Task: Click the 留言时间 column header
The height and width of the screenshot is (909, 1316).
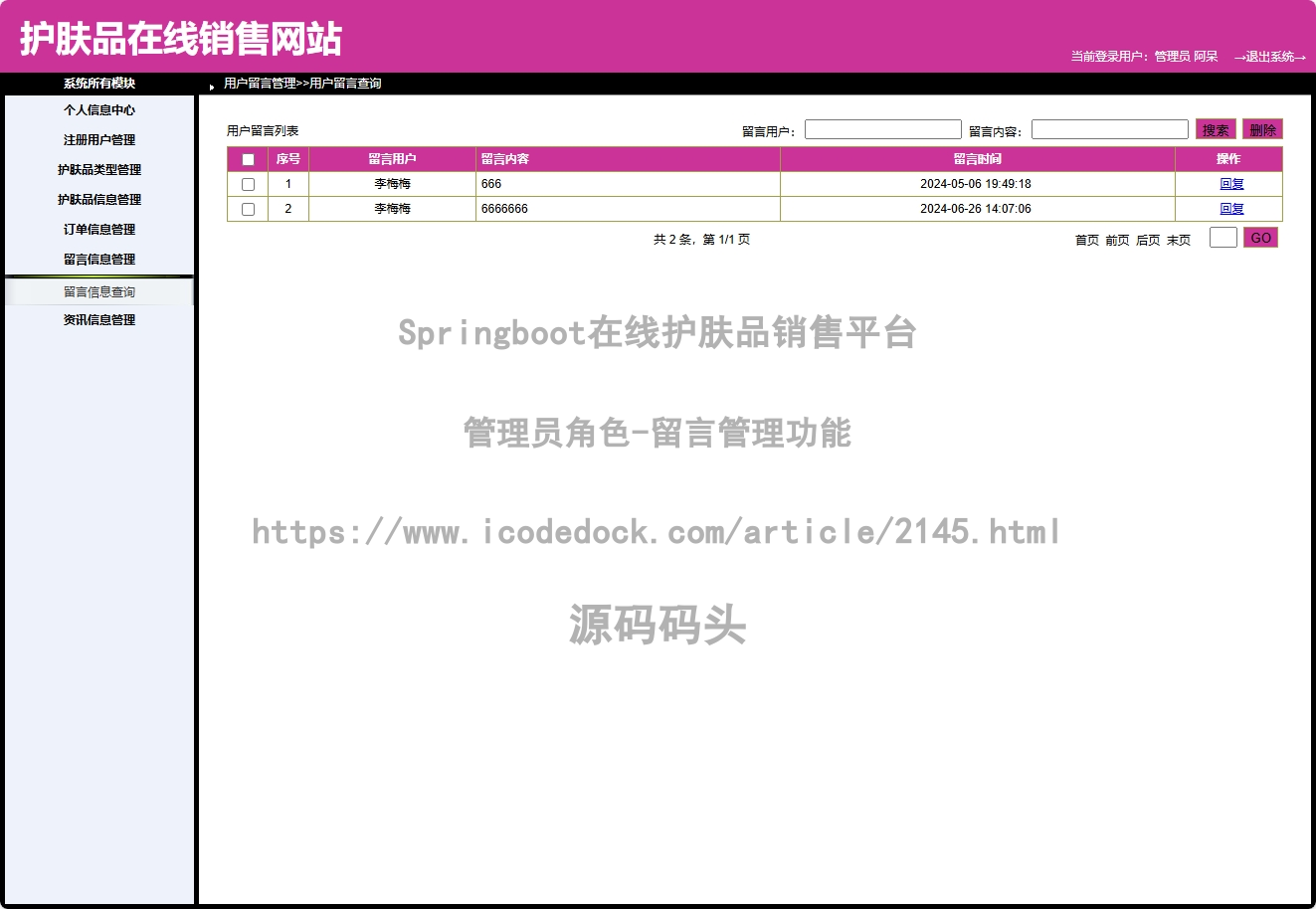Action: coord(977,159)
